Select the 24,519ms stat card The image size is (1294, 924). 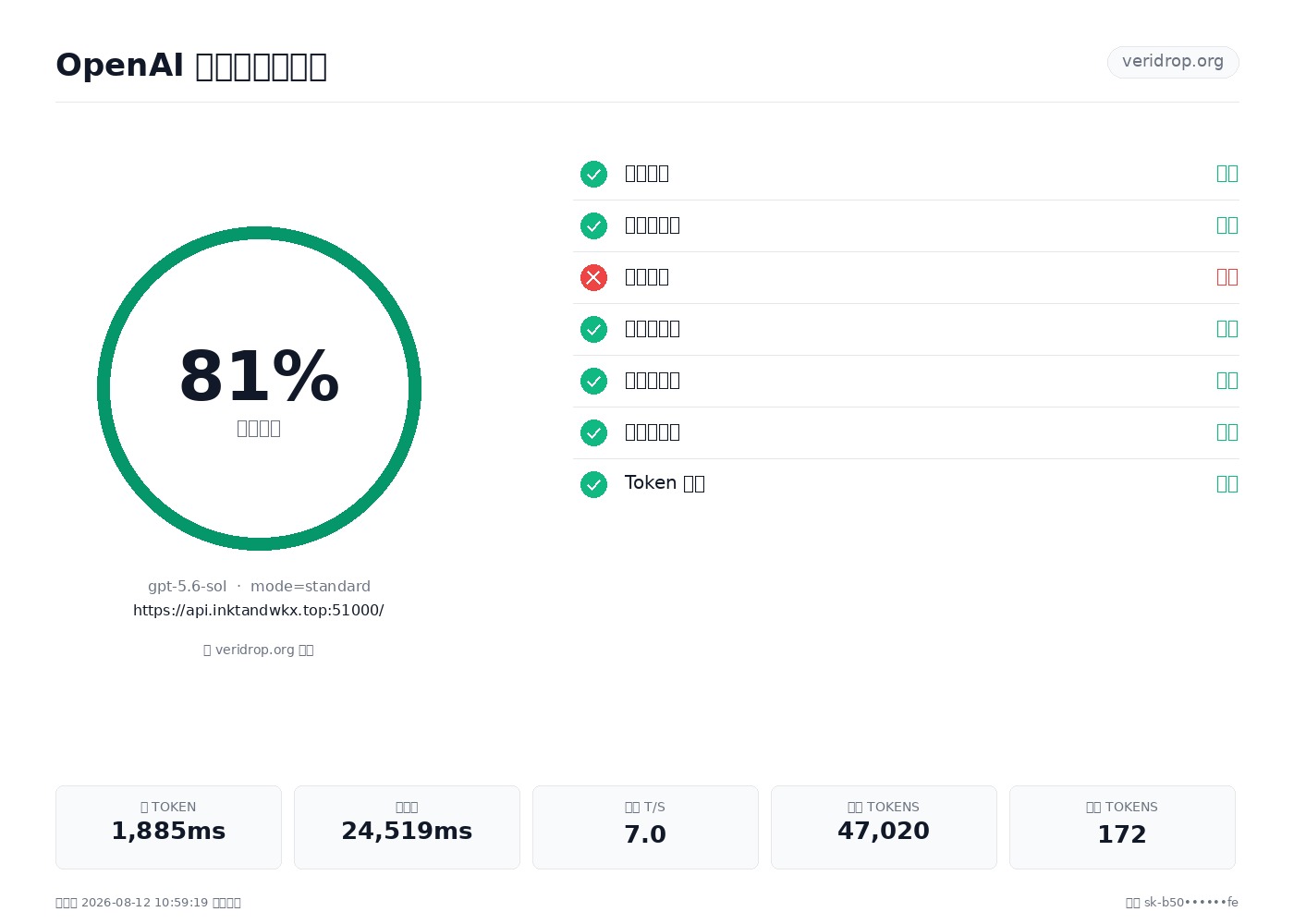[407, 827]
